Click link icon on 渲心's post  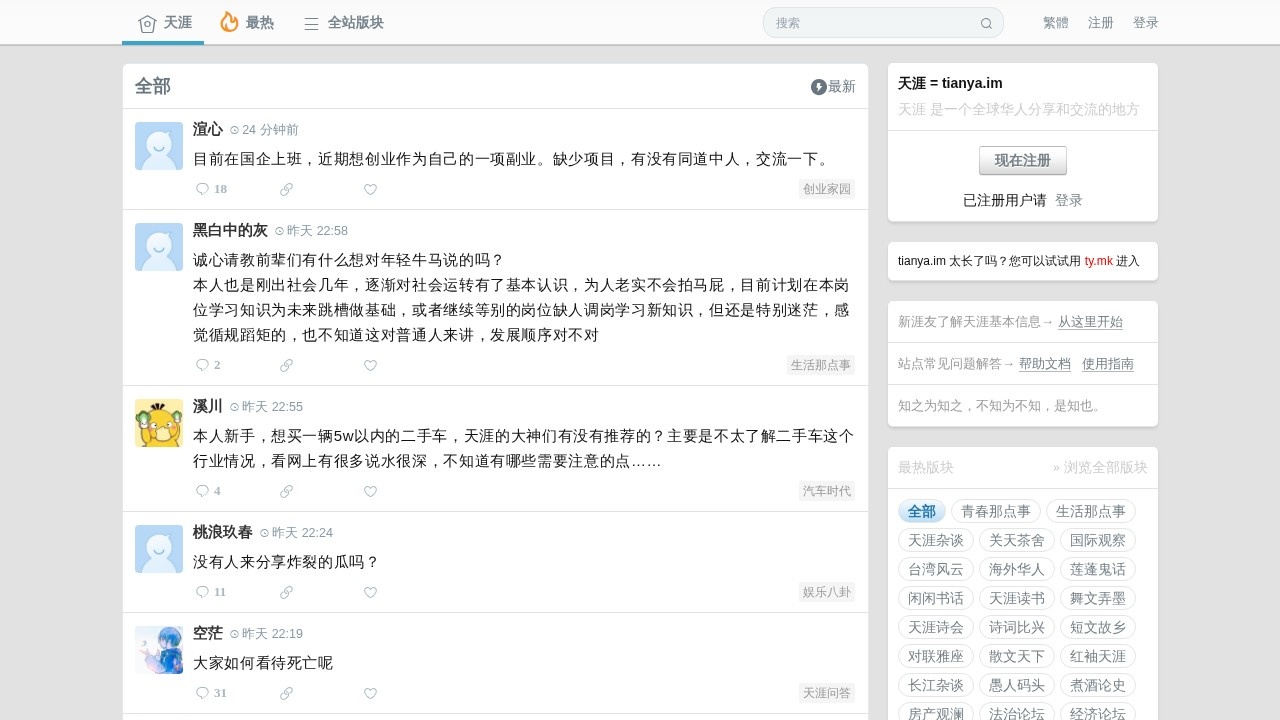tap(286, 189)
